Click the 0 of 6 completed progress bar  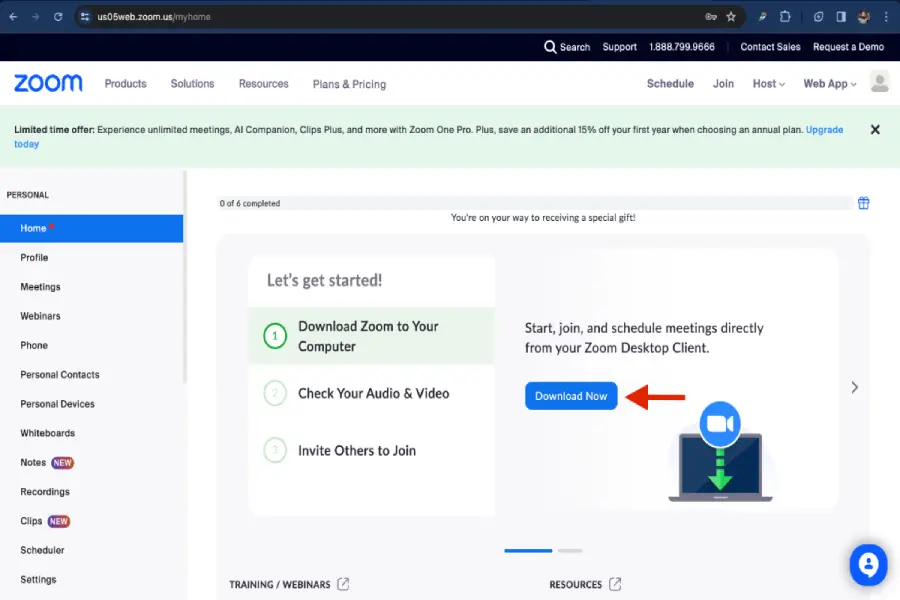(x=535, y=203)
